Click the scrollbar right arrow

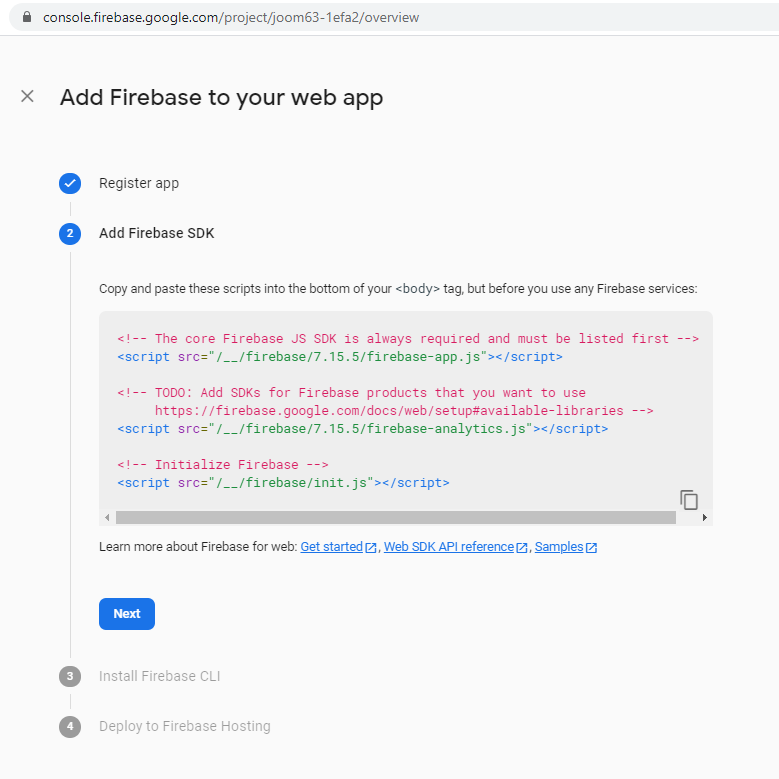[x=704, y=517]
